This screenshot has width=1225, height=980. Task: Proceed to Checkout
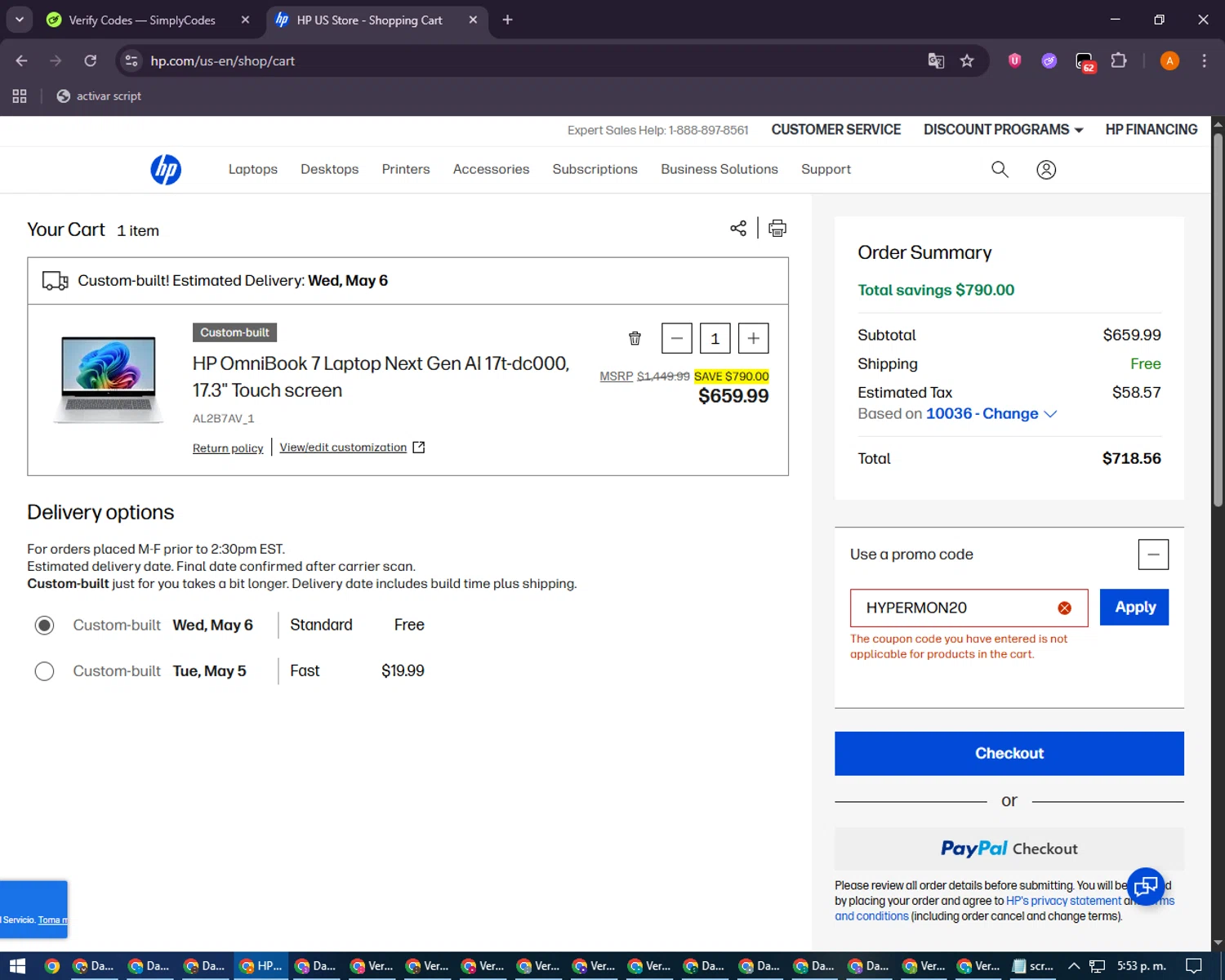(x=1009, y=753)
